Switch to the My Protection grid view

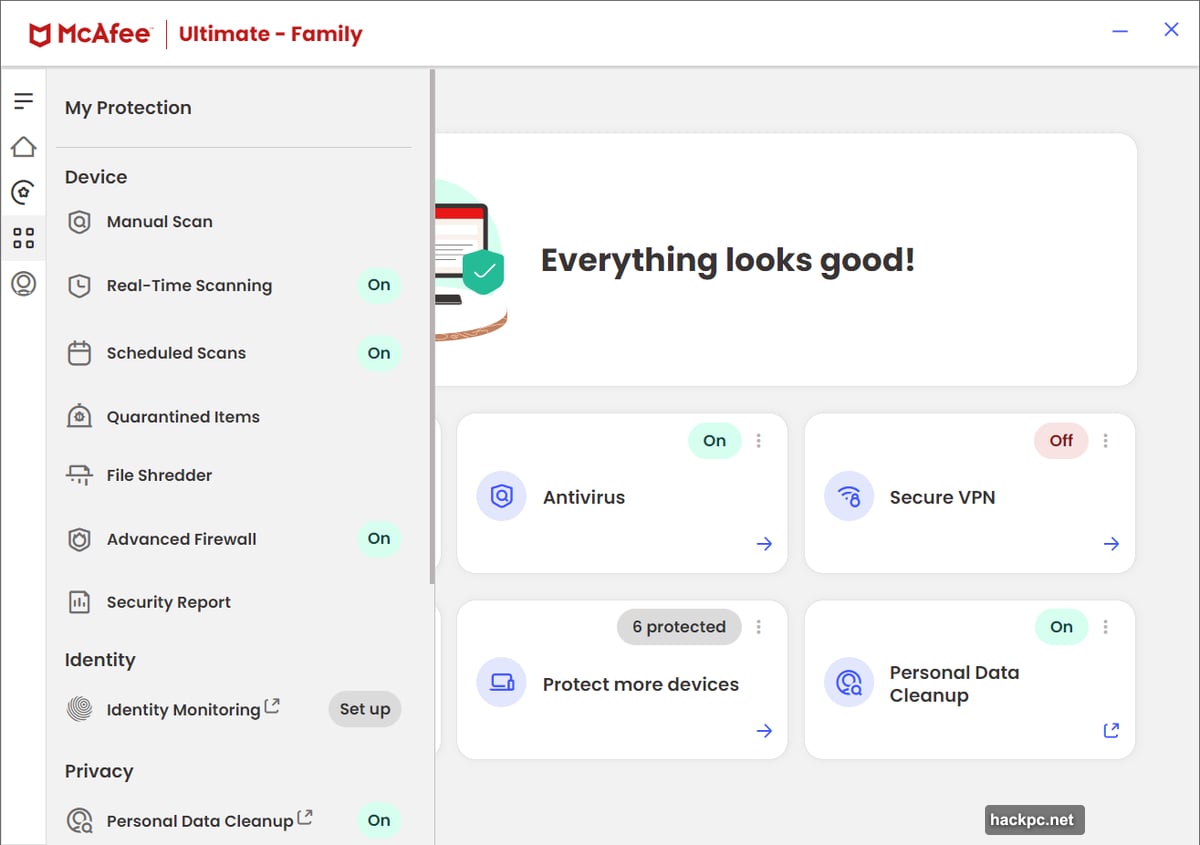pos(23,238)
